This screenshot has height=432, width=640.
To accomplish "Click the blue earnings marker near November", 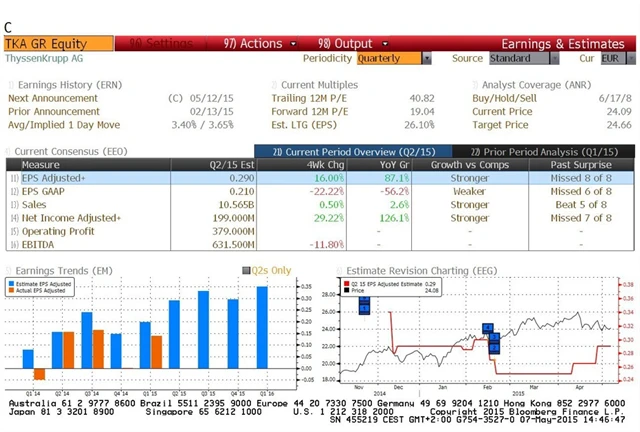I will click(x=364, y=304).
